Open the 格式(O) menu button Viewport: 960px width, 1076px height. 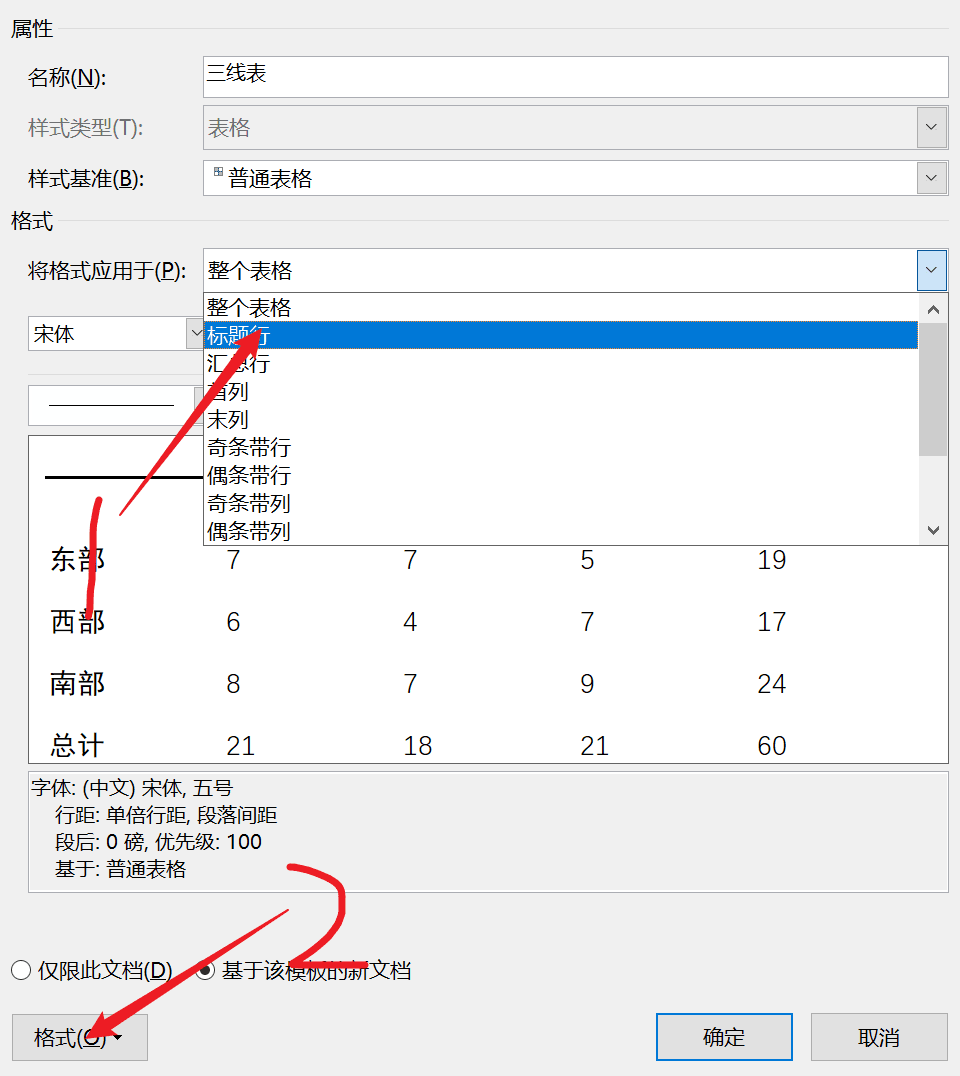[79, 1037]
